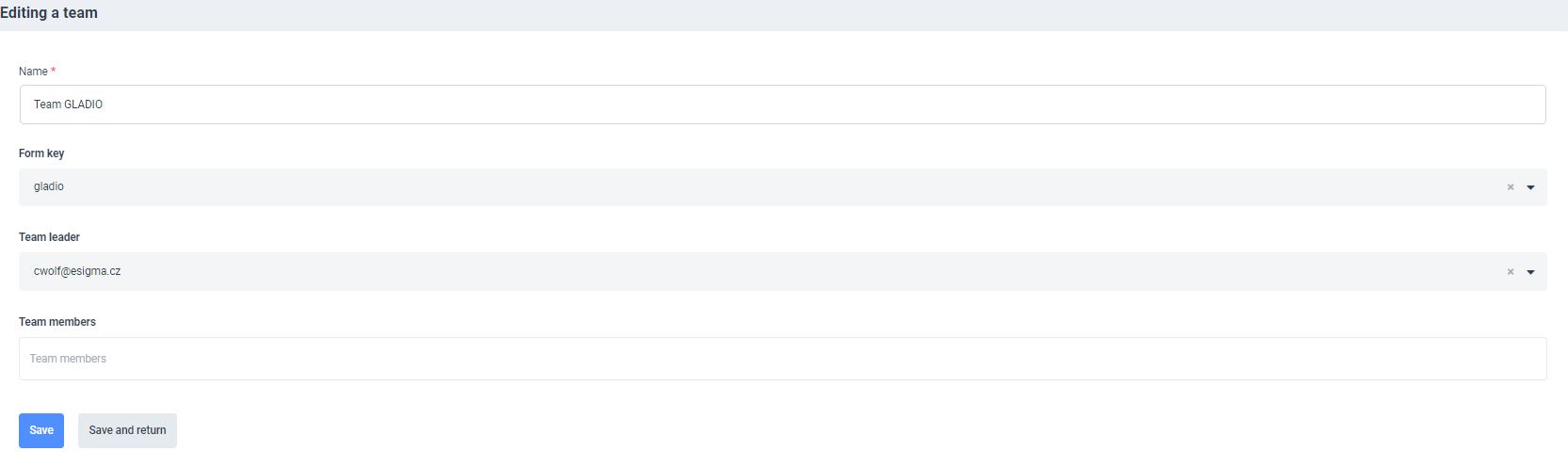The height and width of the screenshot is (467, 1568).
Task: Click the 'Team members' placeholder text
Action: (x=68, y=359)
